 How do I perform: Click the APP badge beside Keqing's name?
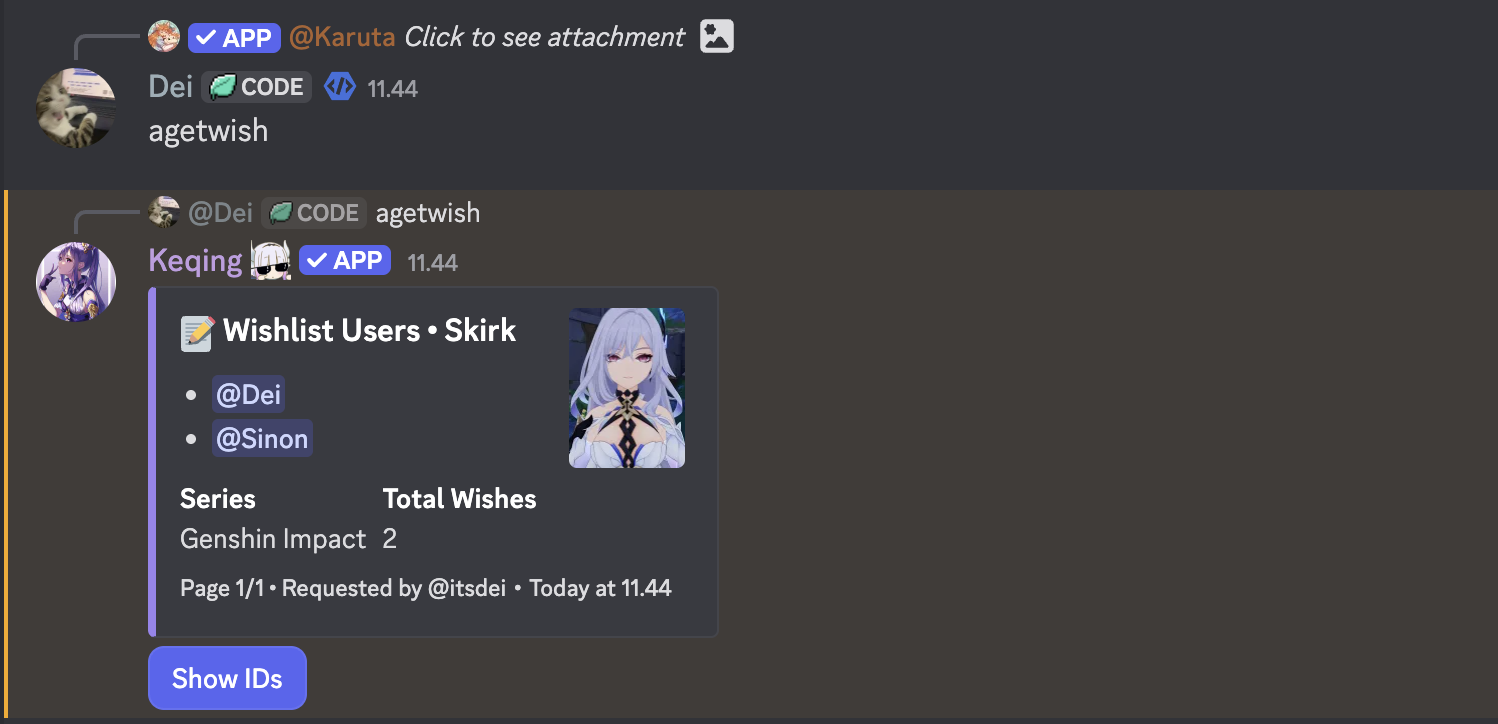(x=345, y=261)
